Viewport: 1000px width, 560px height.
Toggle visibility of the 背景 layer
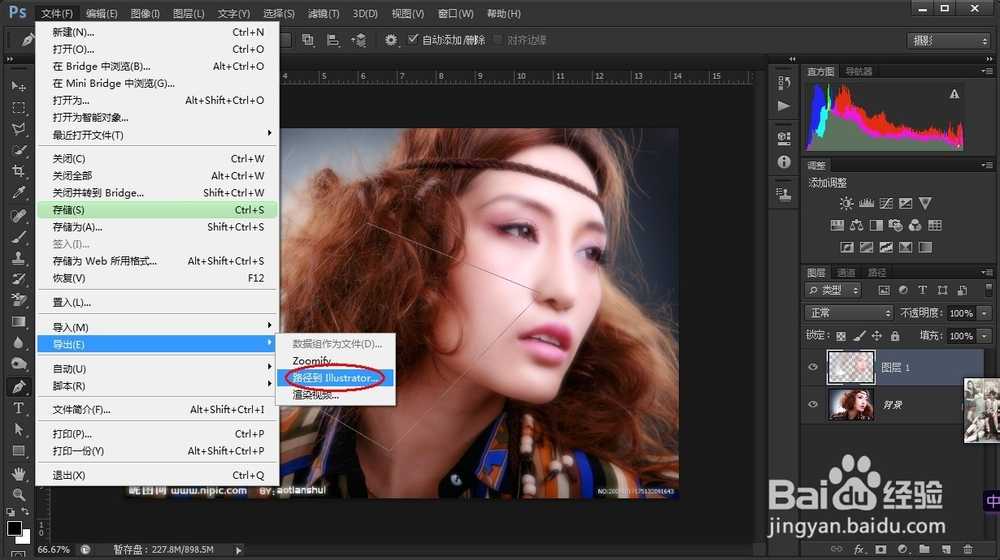813,405
